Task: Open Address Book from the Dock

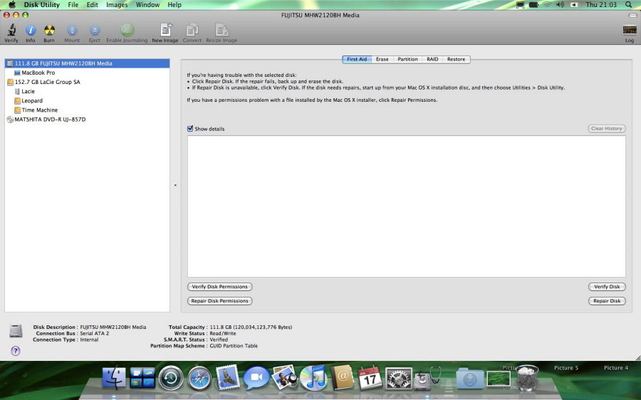Action: pos(342,377)
